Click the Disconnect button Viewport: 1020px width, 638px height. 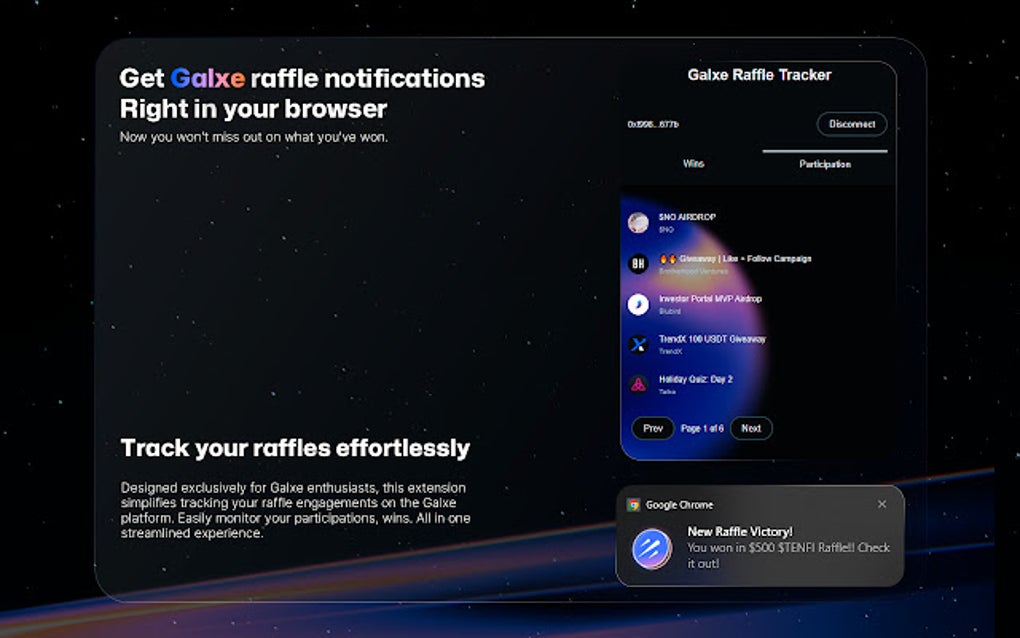[851, 124]
